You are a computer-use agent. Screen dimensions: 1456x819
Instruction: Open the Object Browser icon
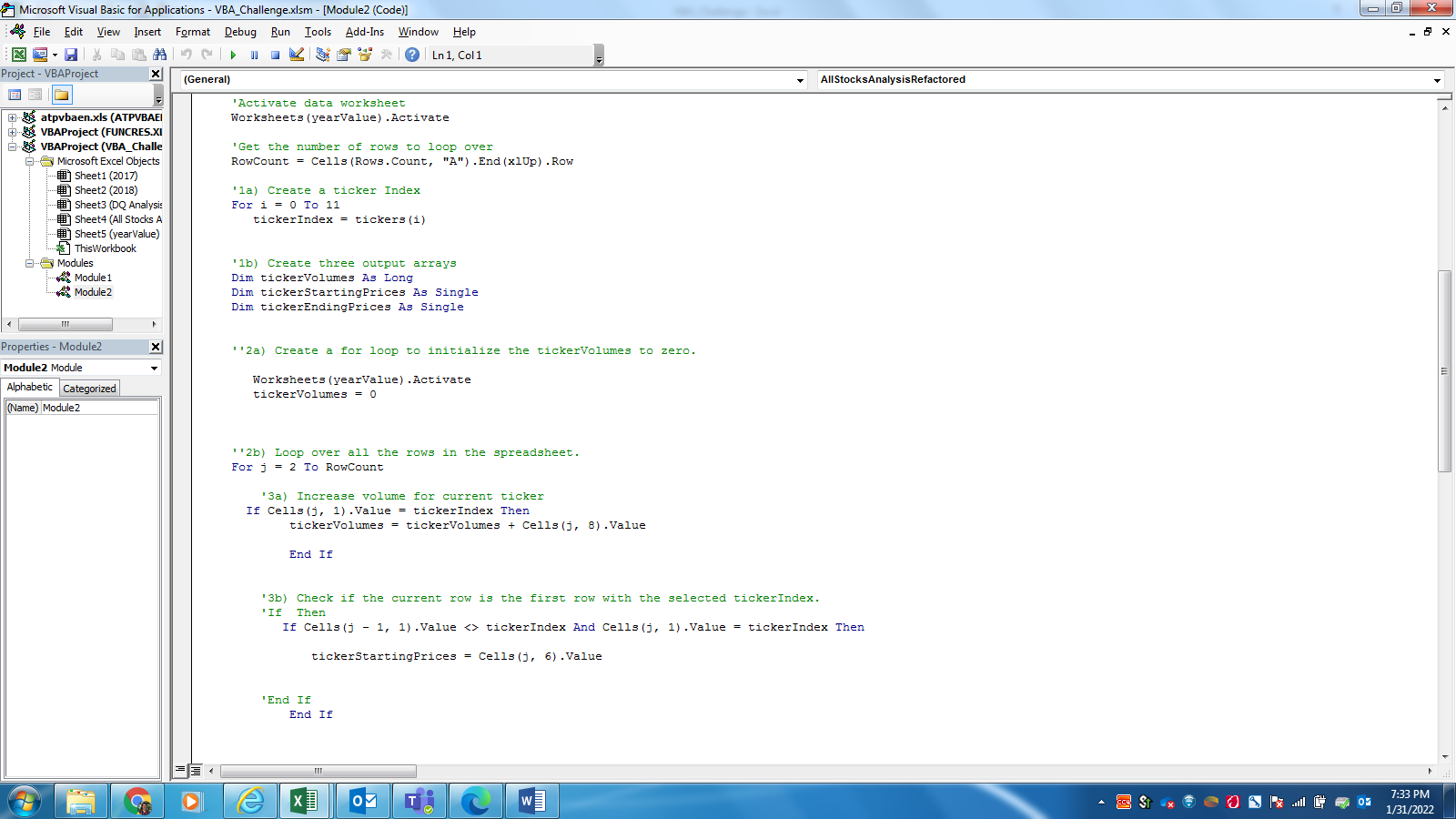362,54
